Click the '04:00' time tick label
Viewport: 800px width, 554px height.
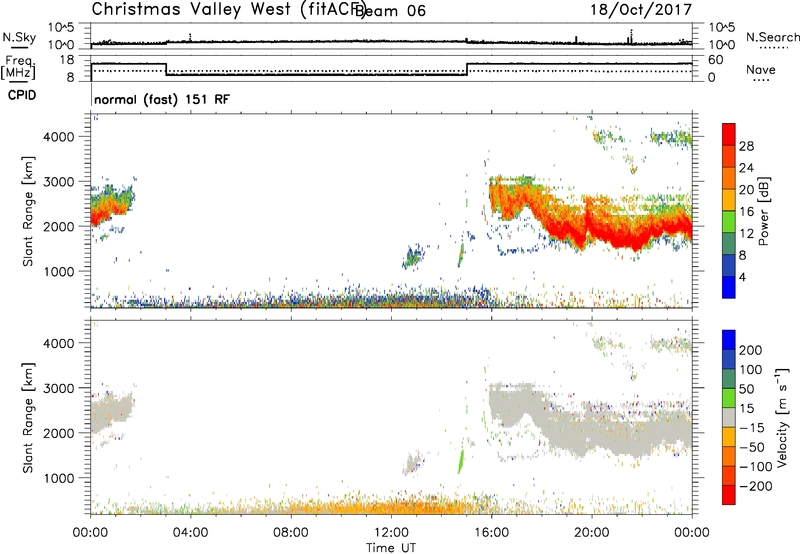tap(190, 533)
